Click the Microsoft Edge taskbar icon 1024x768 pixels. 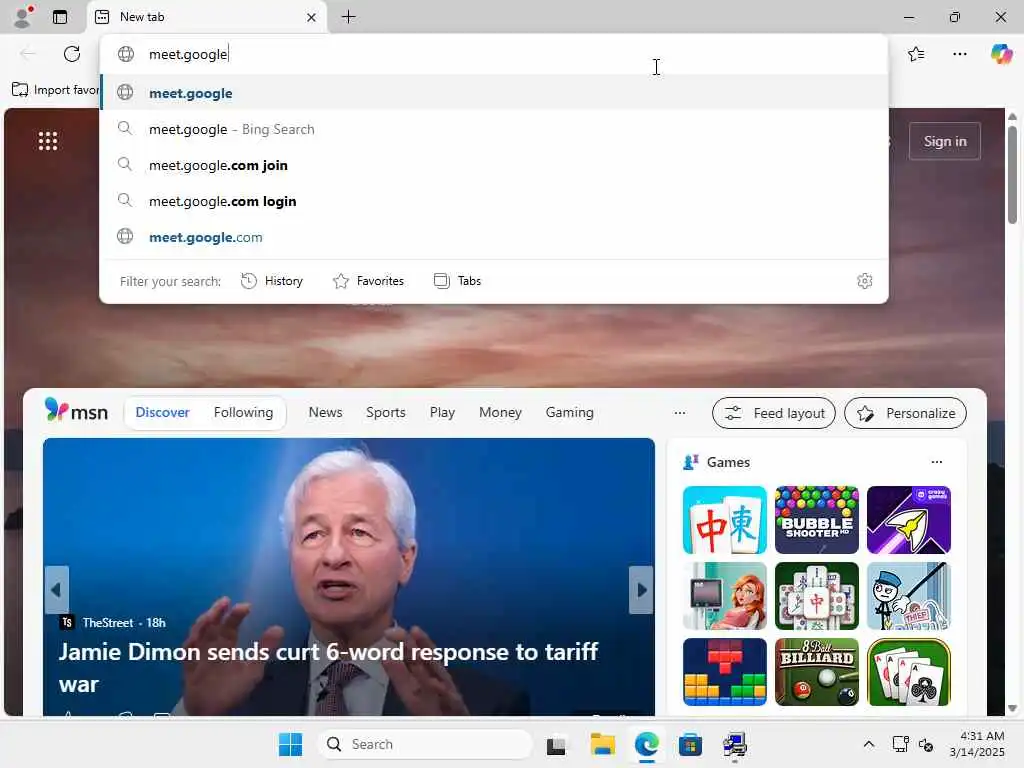(x=647, y=744)
